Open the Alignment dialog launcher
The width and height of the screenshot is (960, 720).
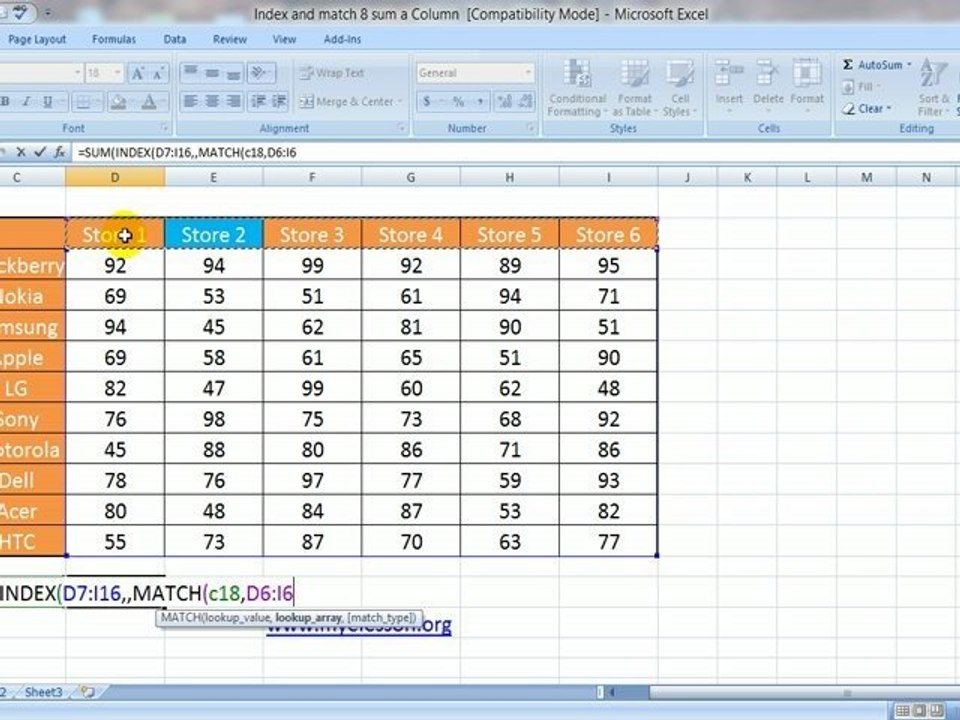coord(401,128)
